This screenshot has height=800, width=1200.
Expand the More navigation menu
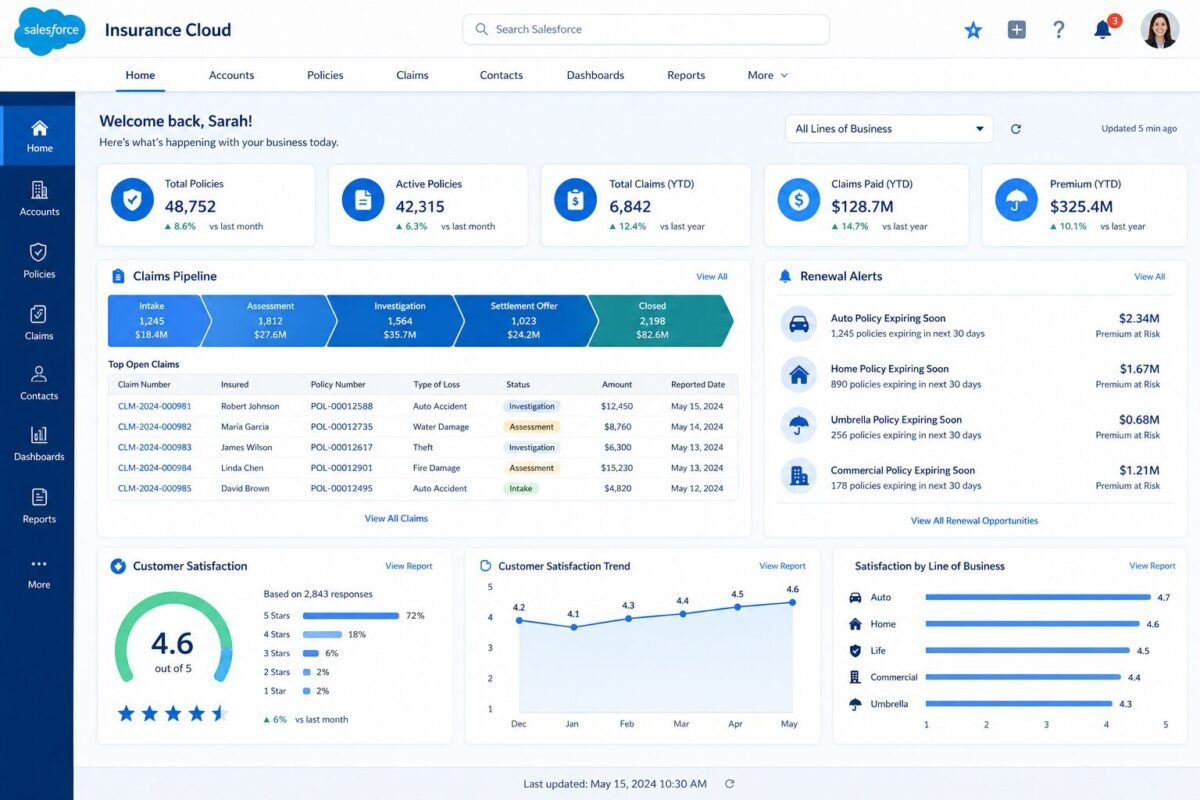(768, 75)
